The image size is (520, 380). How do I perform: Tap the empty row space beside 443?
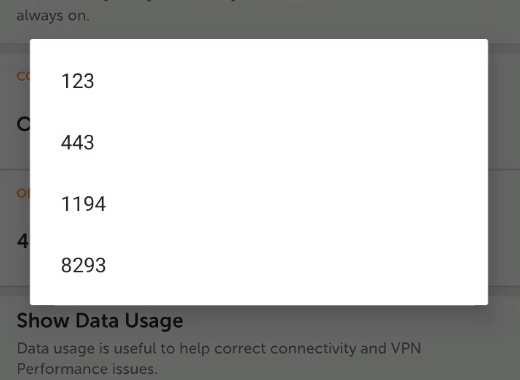(290, 142)
